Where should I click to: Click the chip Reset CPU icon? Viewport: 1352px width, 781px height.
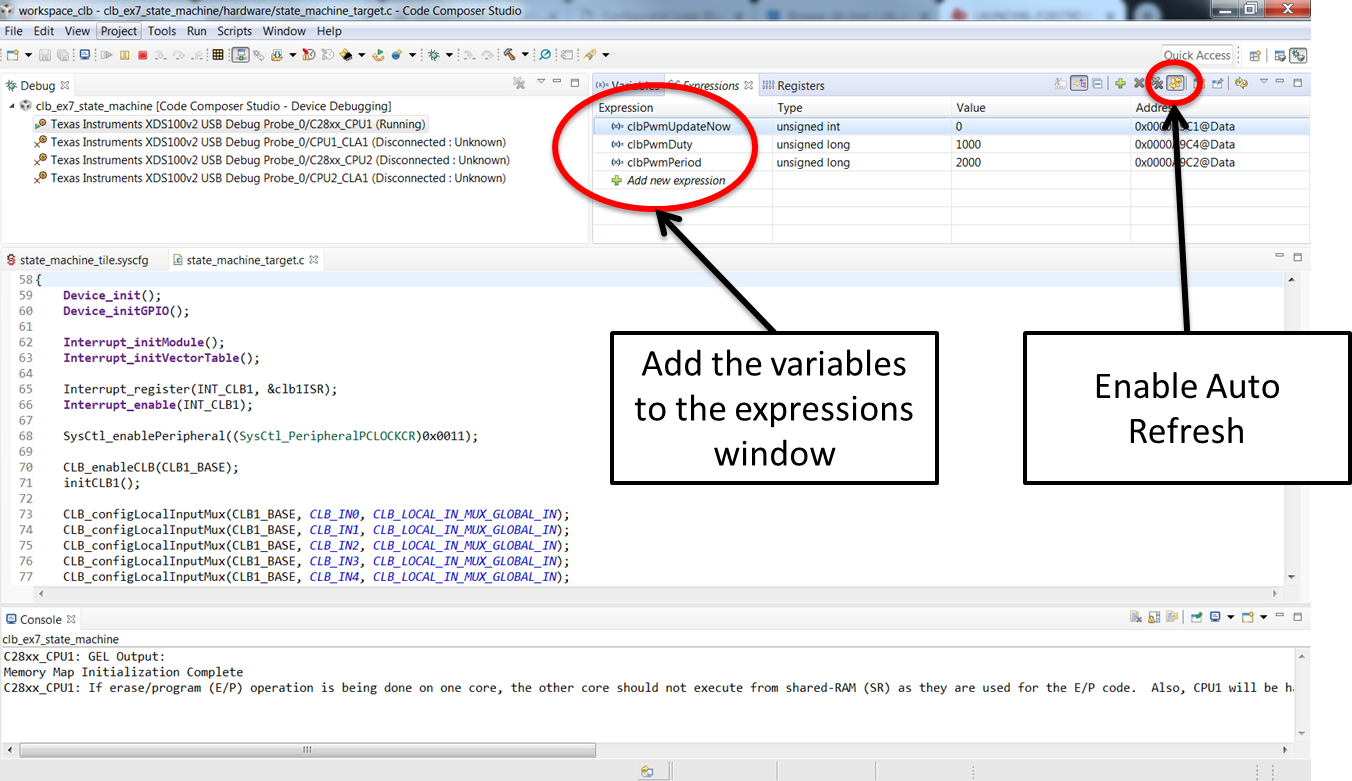[345, 55]
